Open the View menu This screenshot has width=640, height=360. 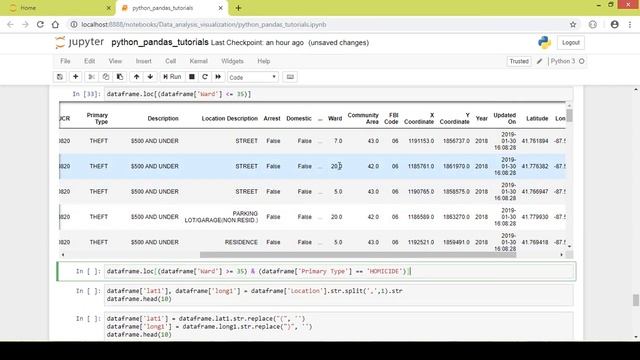click(115, 61)
